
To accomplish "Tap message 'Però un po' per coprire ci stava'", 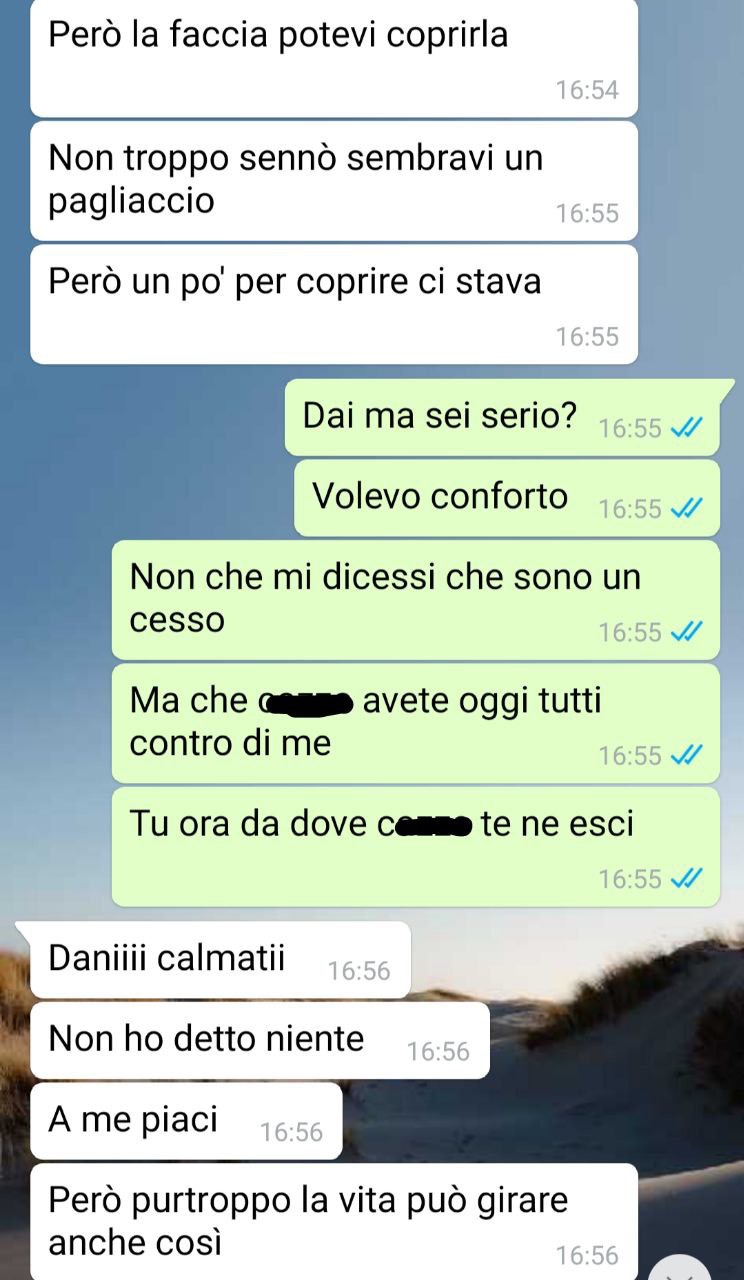I will click(334, 304).
